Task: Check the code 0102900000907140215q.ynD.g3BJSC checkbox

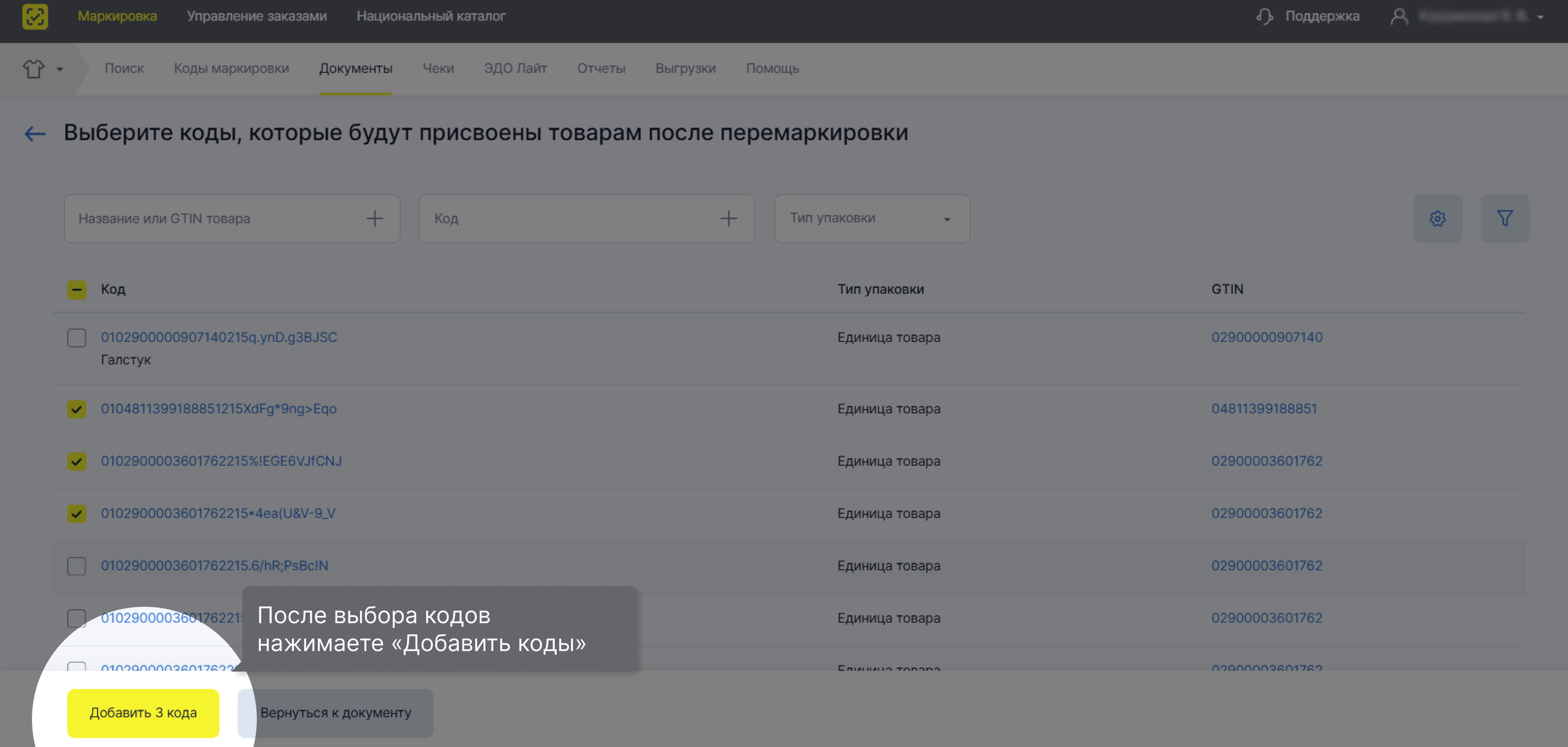Action: point(77,338)
